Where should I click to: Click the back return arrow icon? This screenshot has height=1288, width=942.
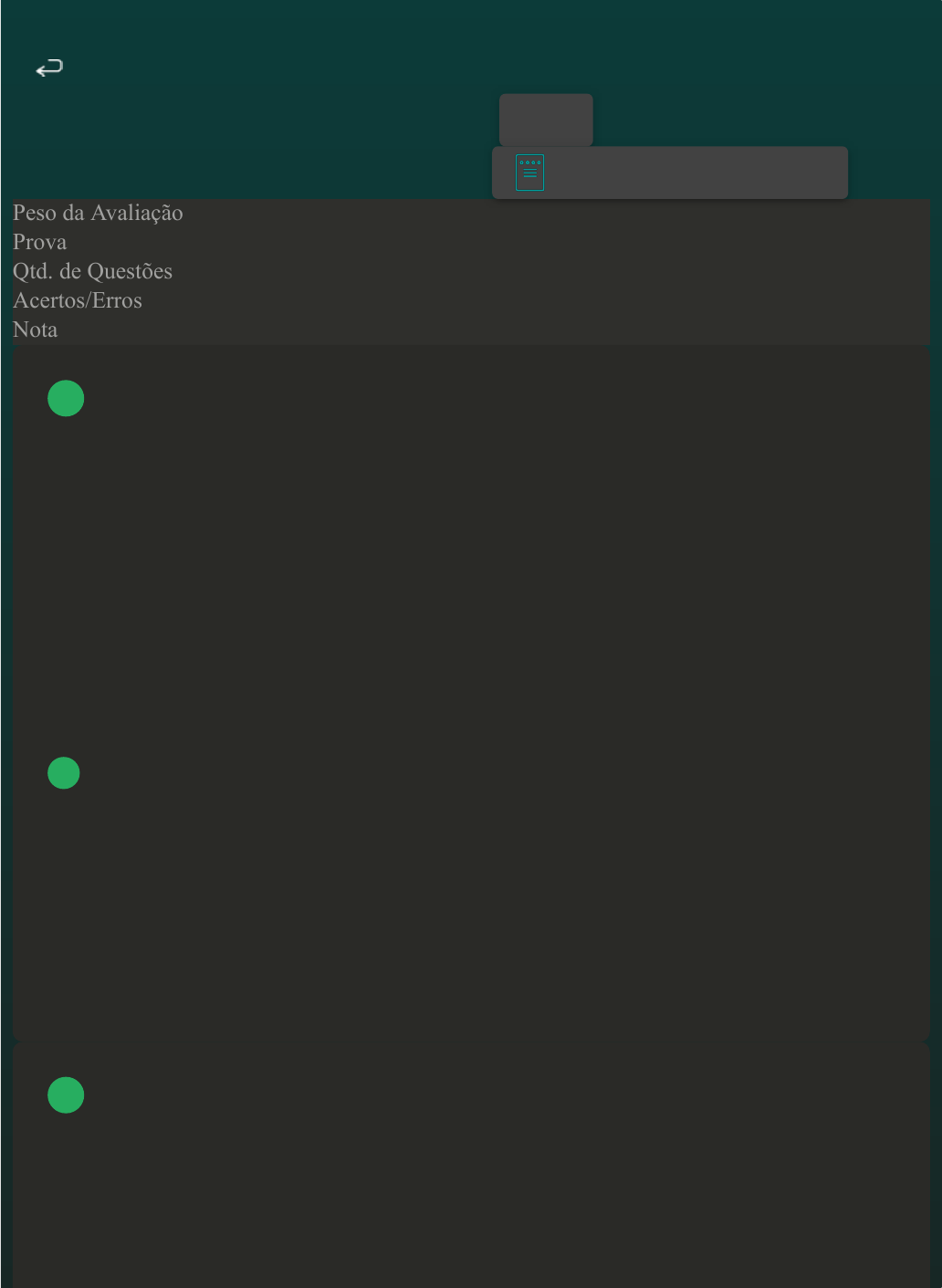coord(49,68)
